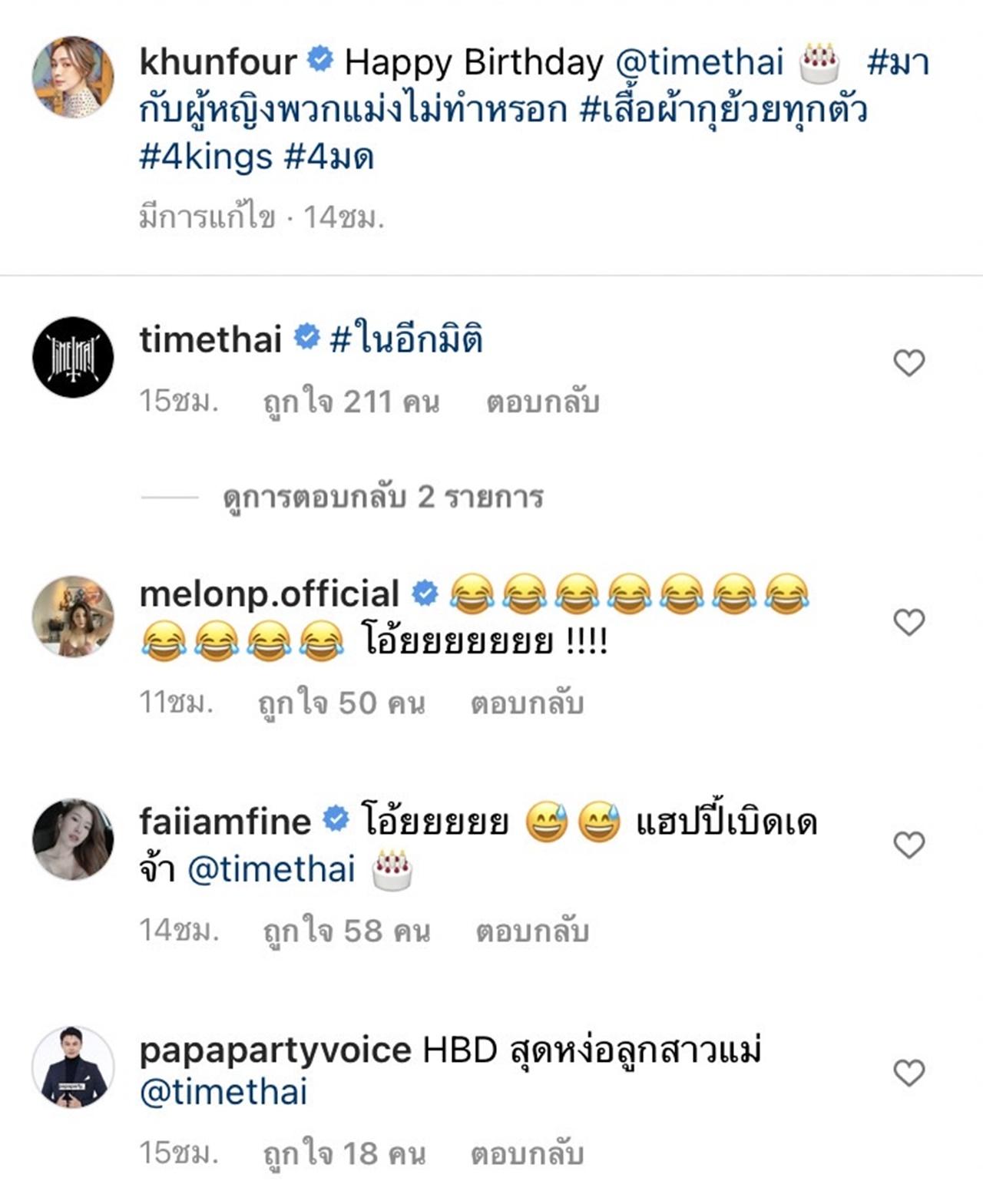Like timethai's comment with the heart
Screen dimensions: 983x1204
(x=909, y=362)
